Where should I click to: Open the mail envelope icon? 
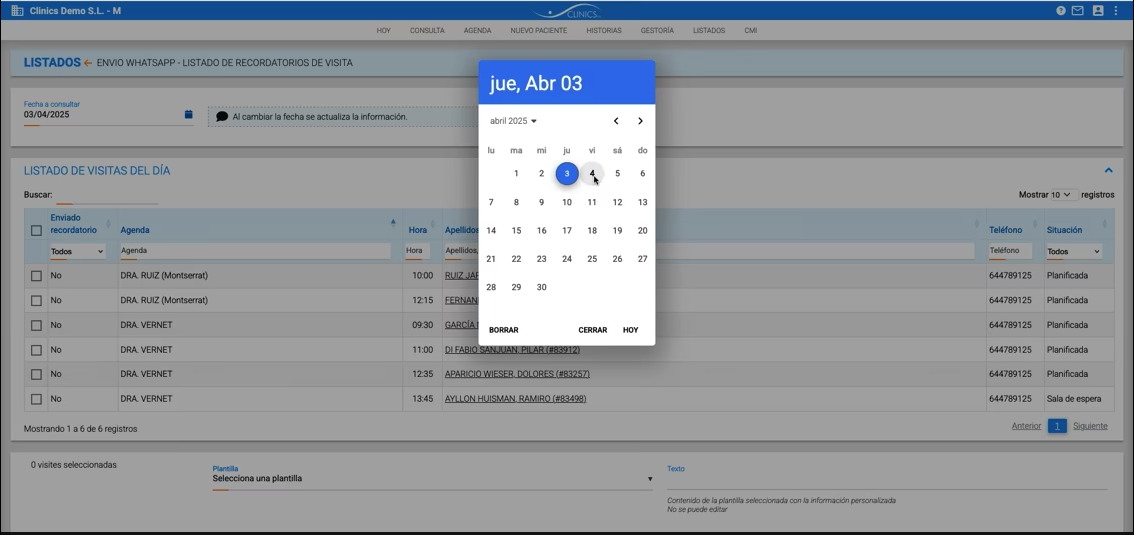pos(1078,11)
